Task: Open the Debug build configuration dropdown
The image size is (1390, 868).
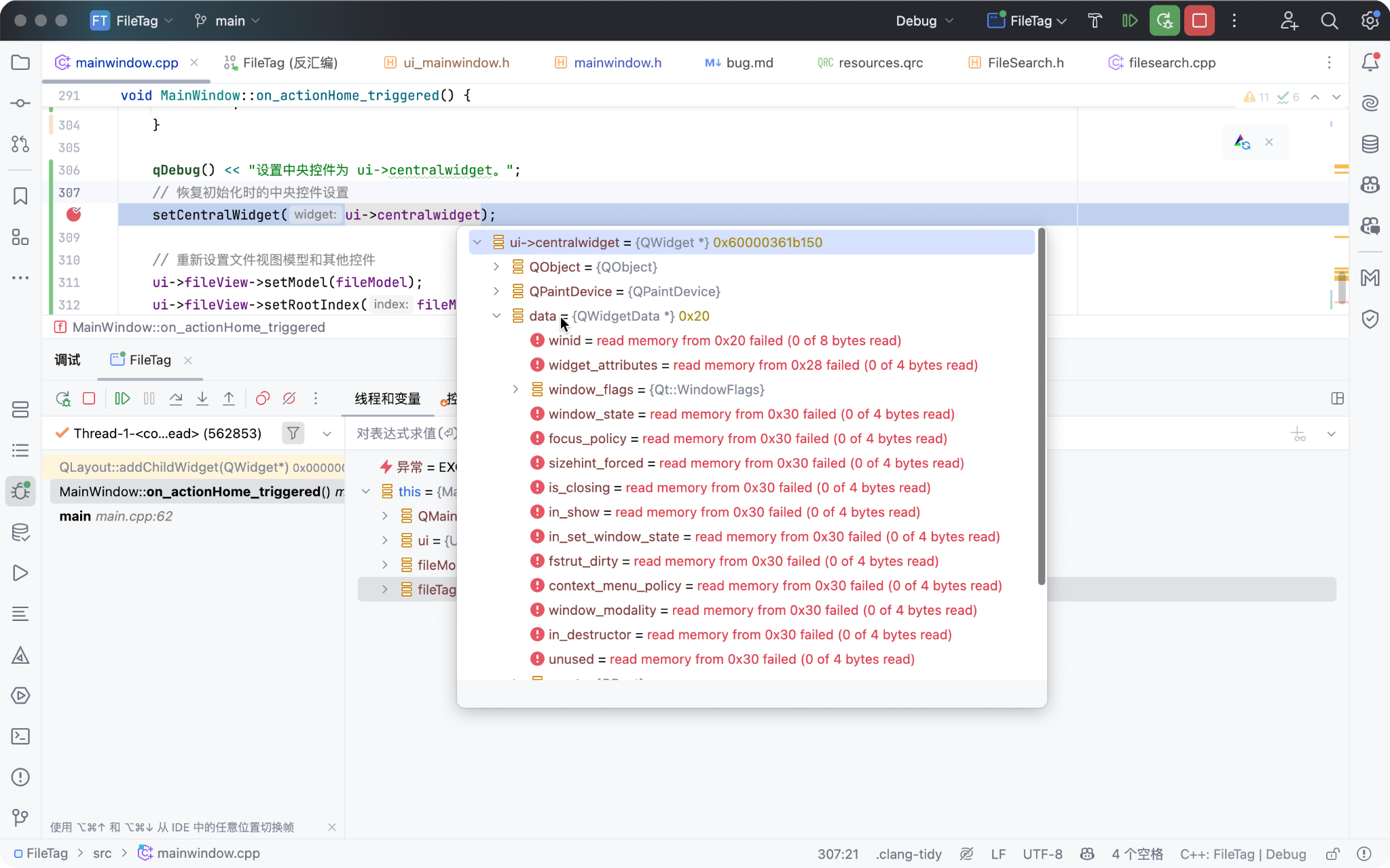Action: point(924,21)
